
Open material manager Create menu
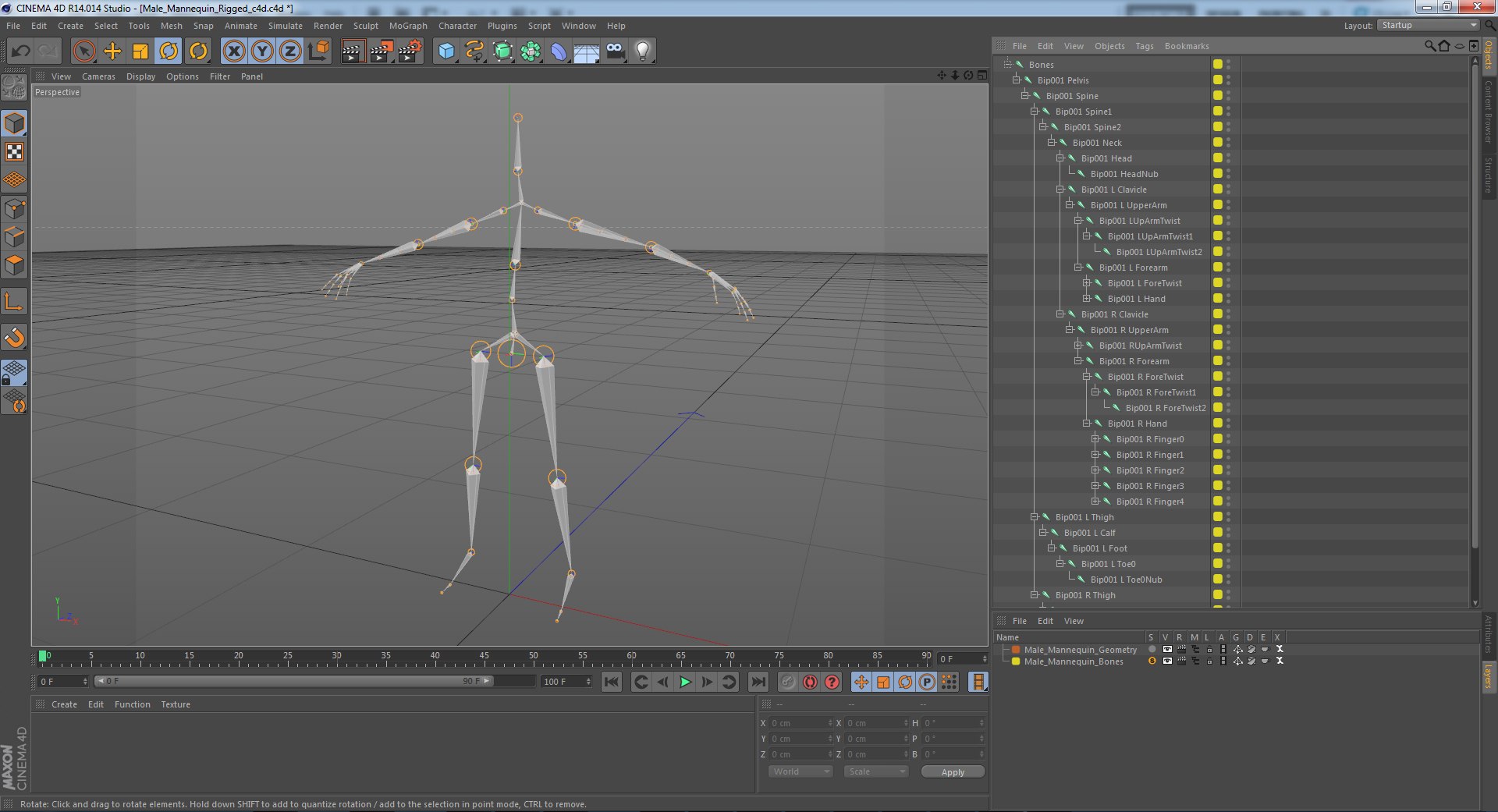64,704
